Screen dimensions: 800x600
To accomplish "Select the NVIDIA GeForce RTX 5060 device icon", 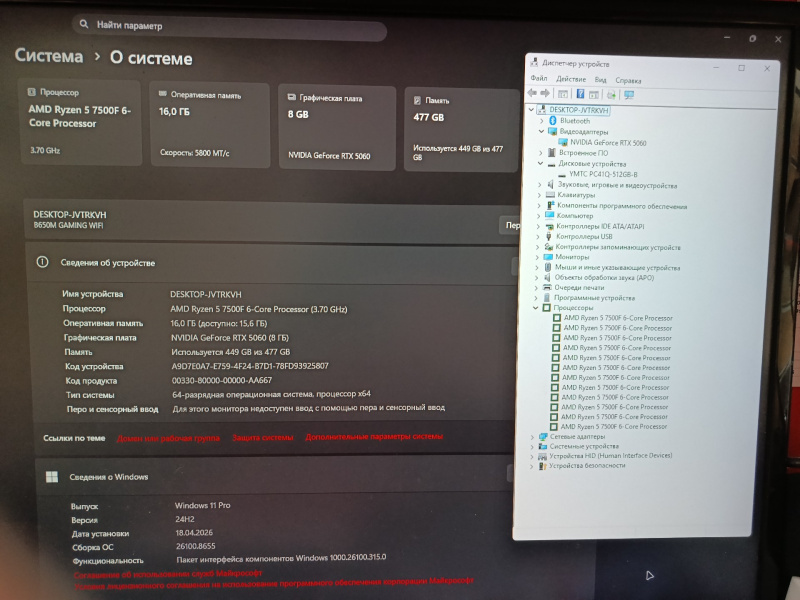I will click(x=563, y=142).
